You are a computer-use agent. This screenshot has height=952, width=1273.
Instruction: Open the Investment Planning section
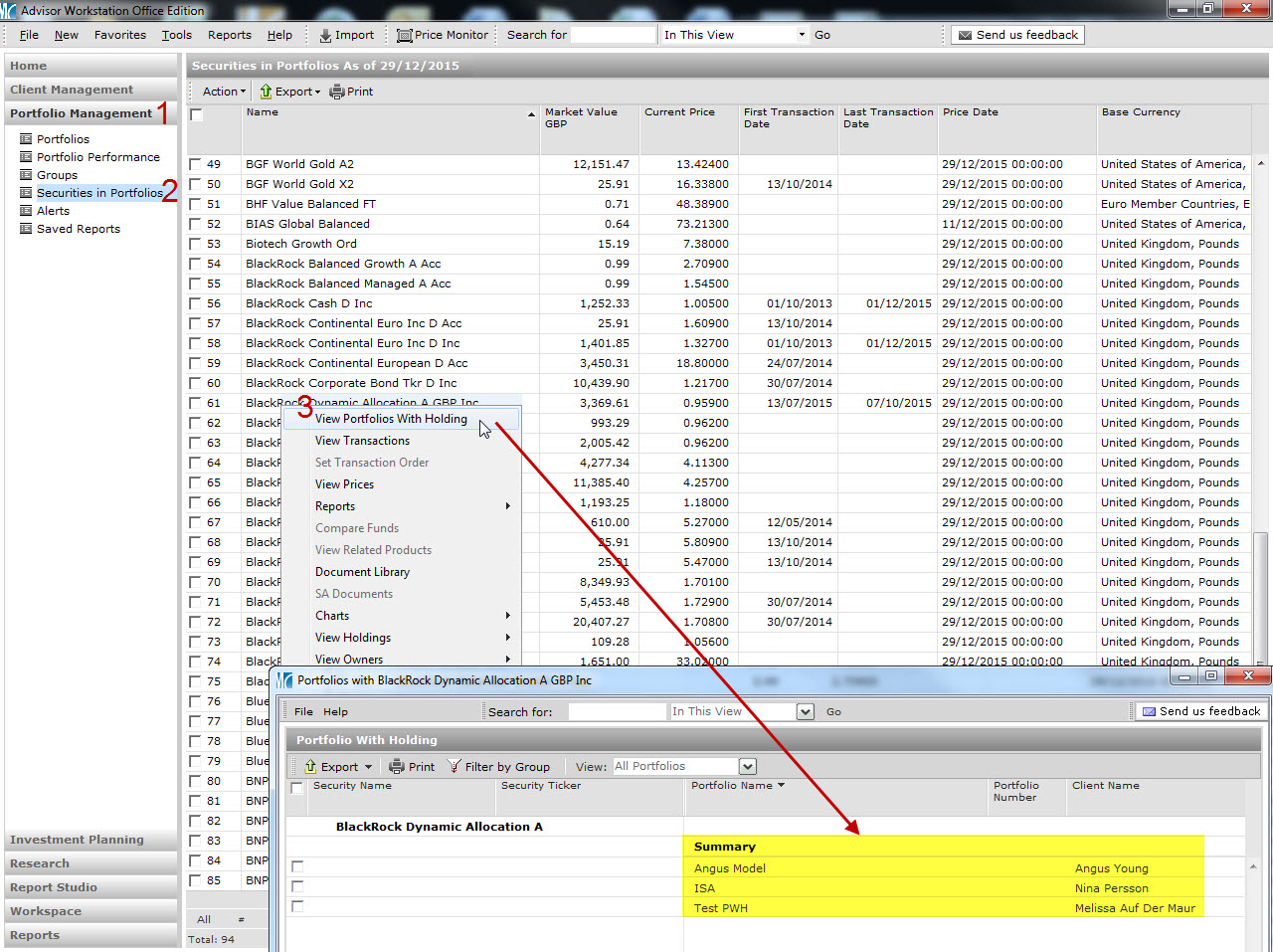coord(77,840)
